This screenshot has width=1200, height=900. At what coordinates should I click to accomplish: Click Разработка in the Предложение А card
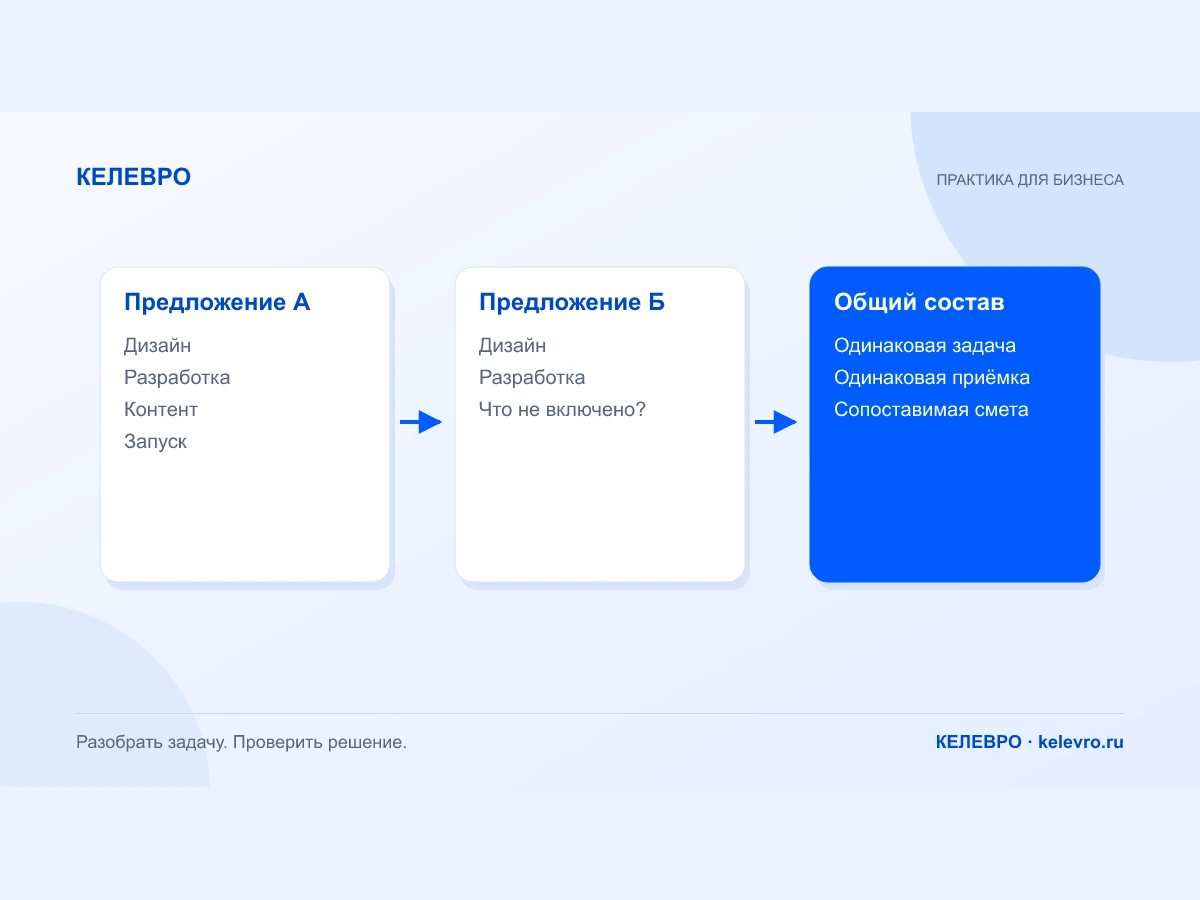pyautogui.click(x=177, y=378)
